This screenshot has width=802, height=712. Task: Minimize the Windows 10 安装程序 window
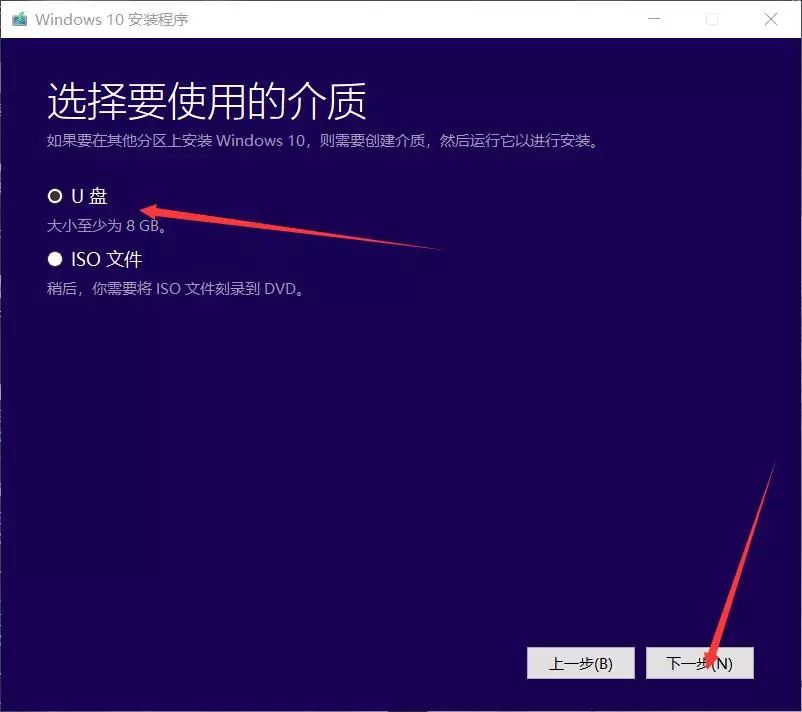654,19
